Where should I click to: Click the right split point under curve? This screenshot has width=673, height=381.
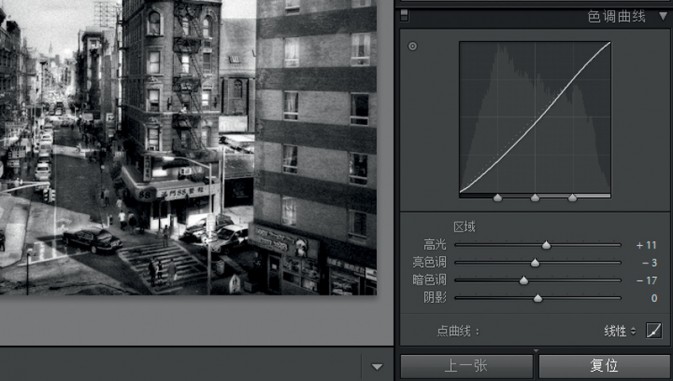[x=572, y=197]
